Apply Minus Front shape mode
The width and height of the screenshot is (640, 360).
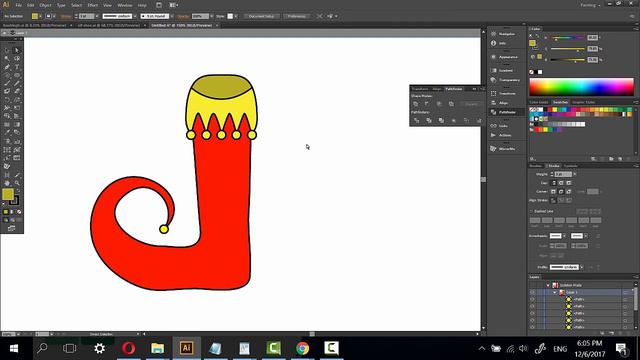pos(427,104)
